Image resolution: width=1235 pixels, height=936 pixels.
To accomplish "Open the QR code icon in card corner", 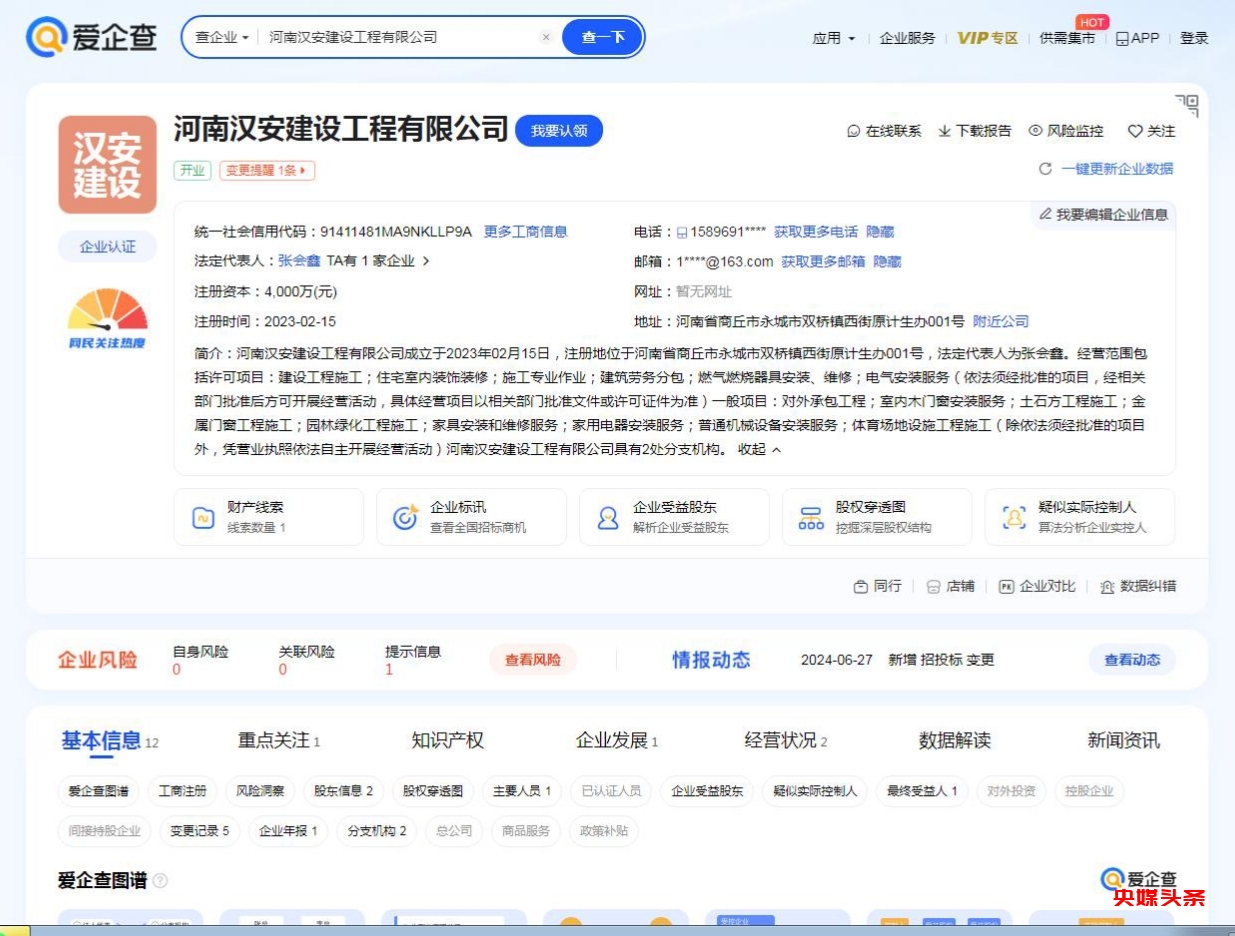I will (x=1187, y=105).
